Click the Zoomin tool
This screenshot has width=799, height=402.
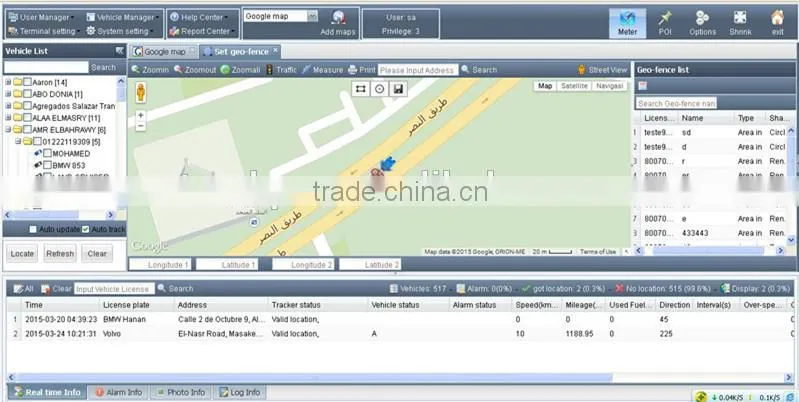click(150, 70)
